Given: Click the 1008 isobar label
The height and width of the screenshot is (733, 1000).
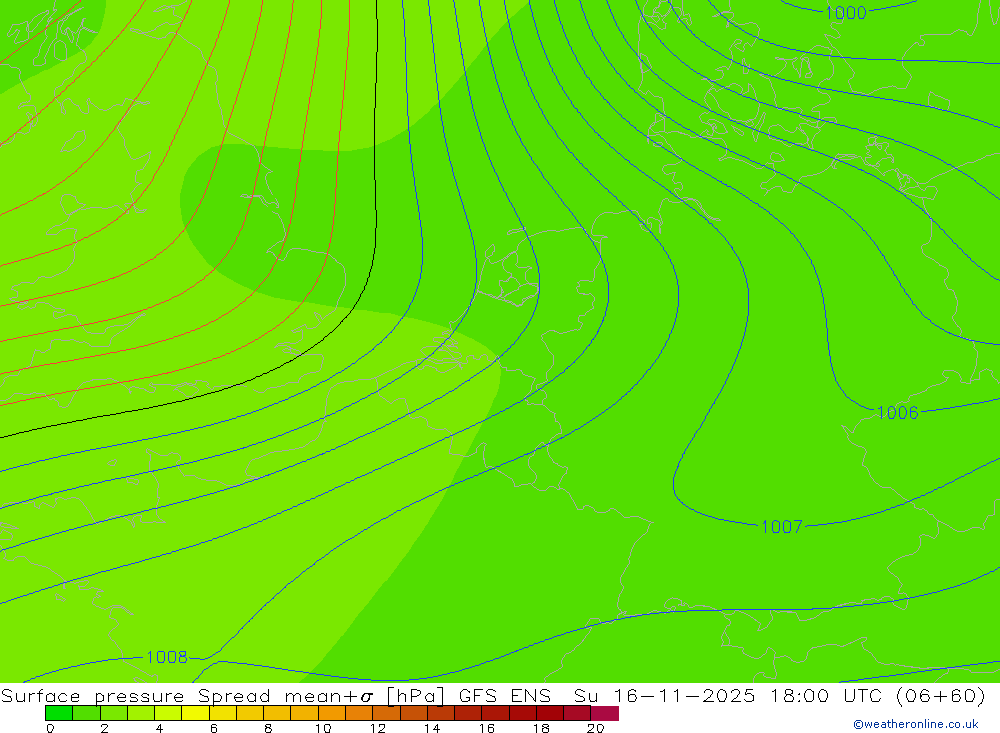Looking at the screenshot, I should (167, 657).
